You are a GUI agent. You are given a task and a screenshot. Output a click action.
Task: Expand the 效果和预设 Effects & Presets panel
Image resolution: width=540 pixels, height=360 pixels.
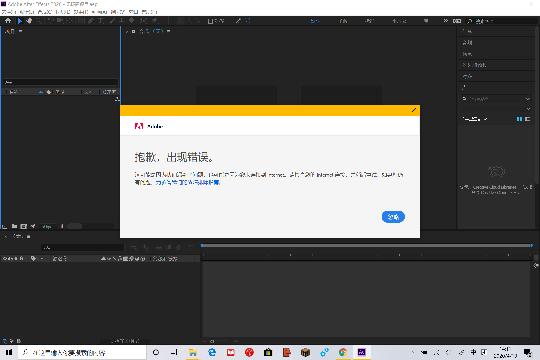click(474, 65)
